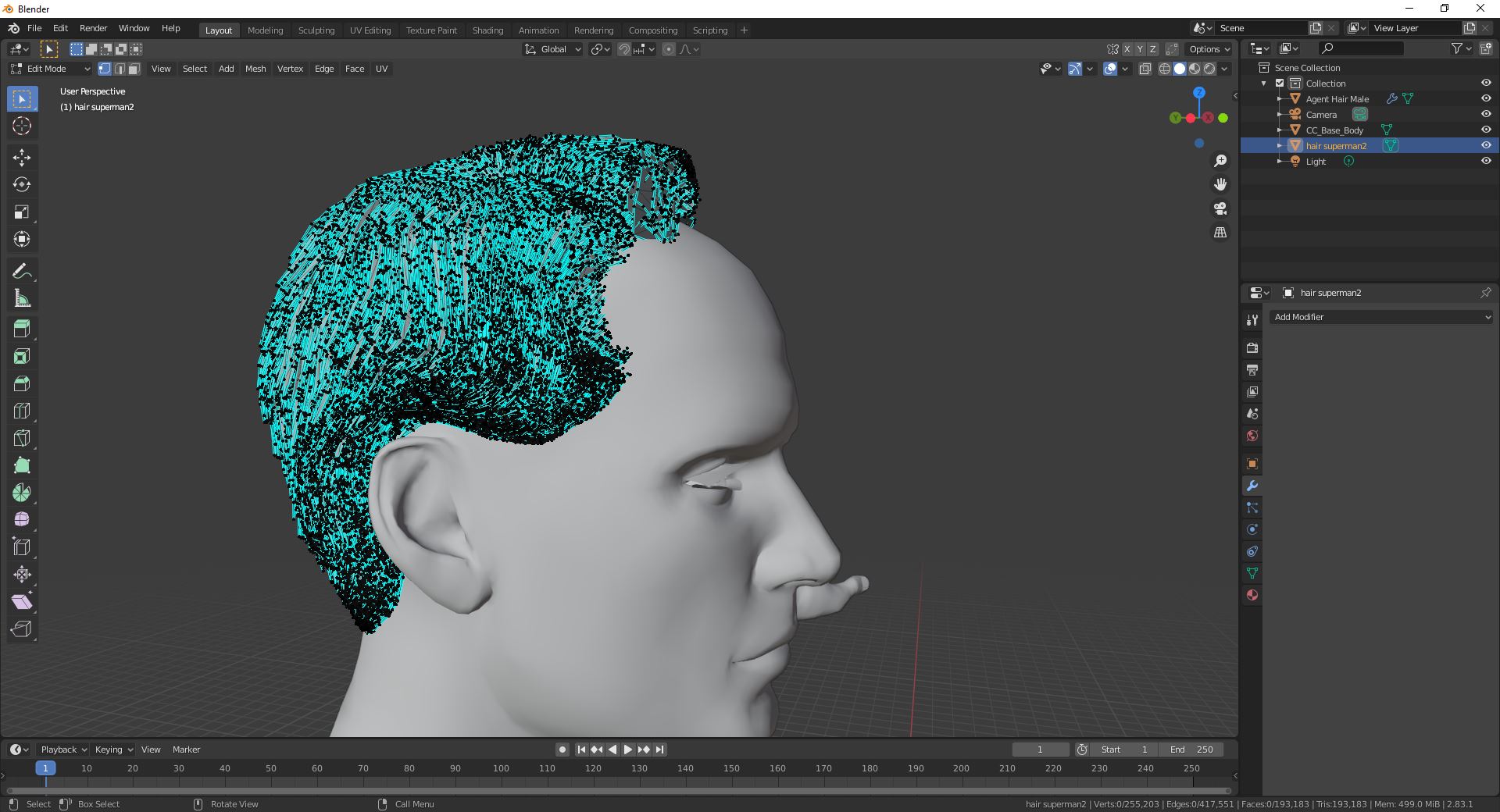The width and height of the screenshot is (1500, 812).
Task: Select the Add Cube tool
Action: click(22, 329)
